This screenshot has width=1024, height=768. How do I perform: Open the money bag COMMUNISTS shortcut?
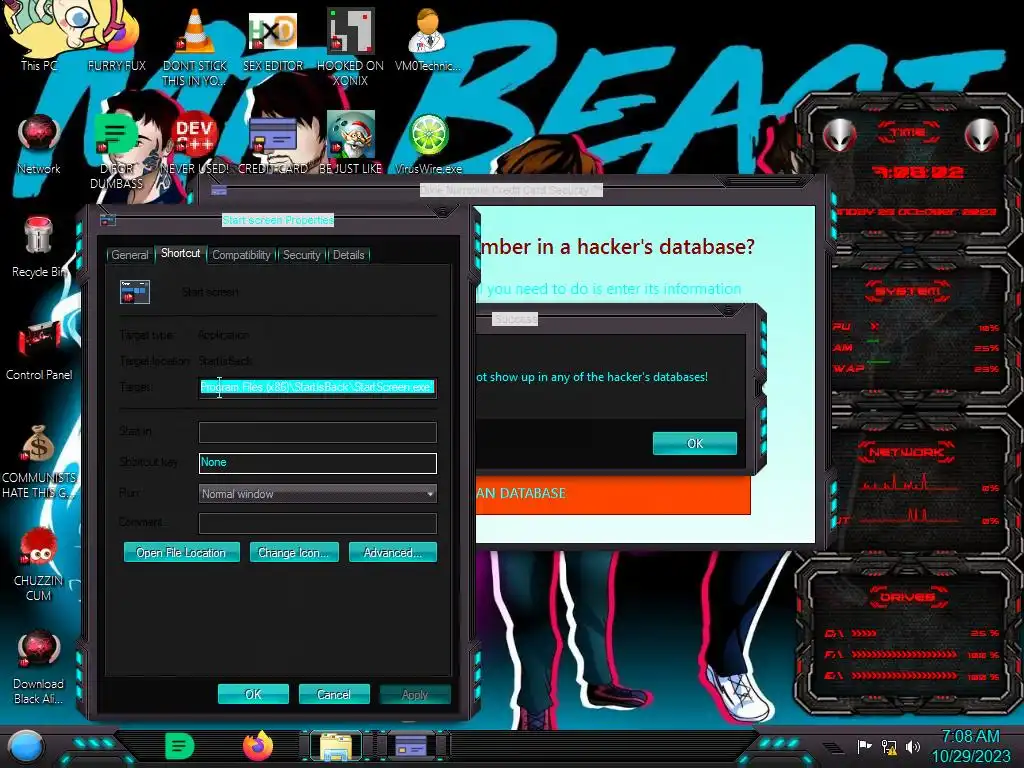click(x=39, y=461)
